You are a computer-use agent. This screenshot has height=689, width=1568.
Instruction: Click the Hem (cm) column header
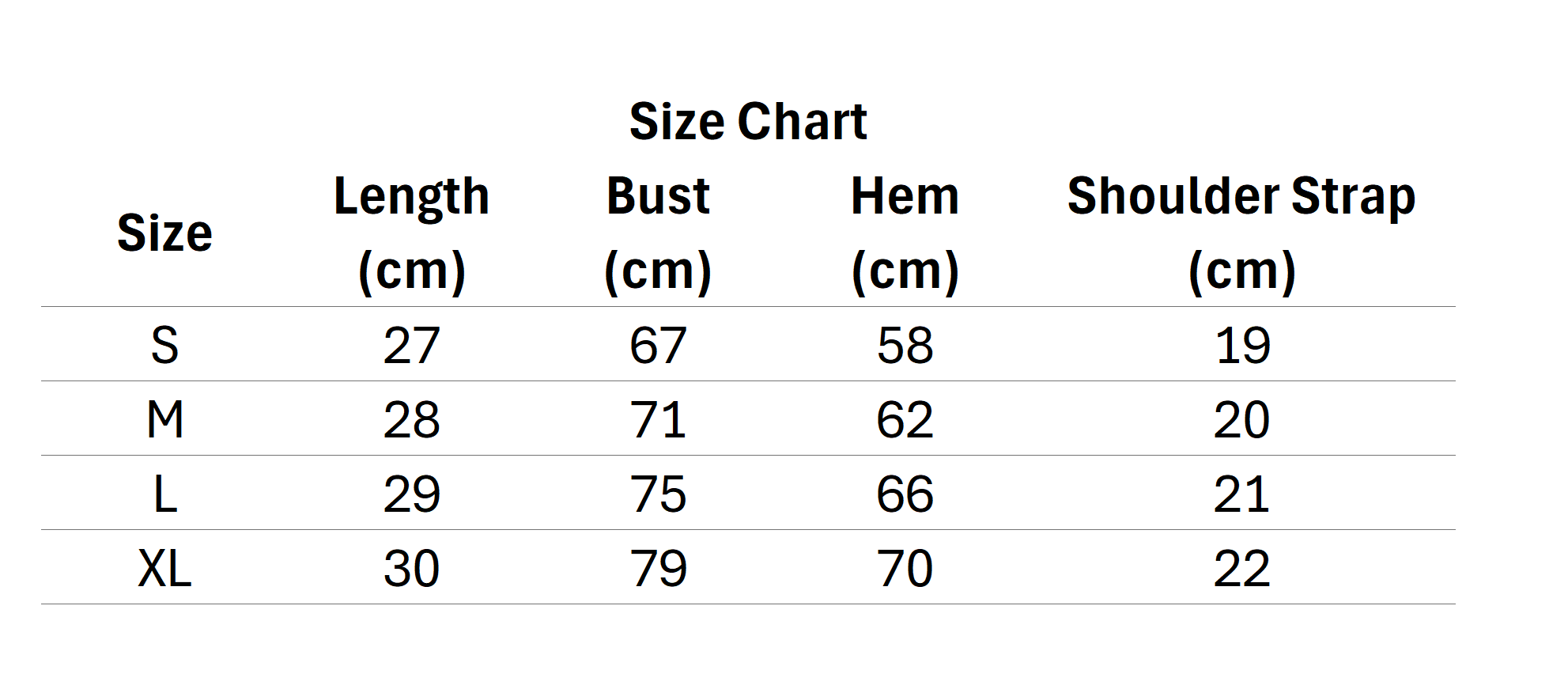click(x=905, y=233)
